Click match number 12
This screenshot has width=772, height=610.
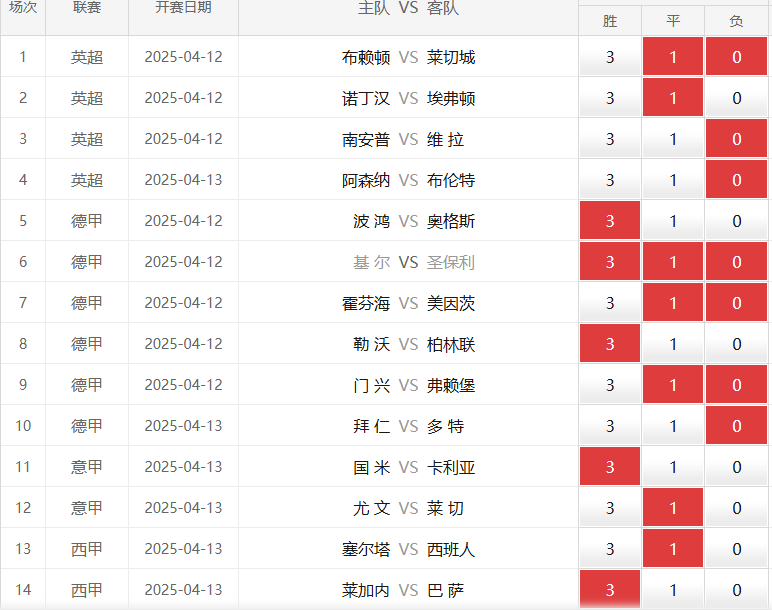point(23,508)
